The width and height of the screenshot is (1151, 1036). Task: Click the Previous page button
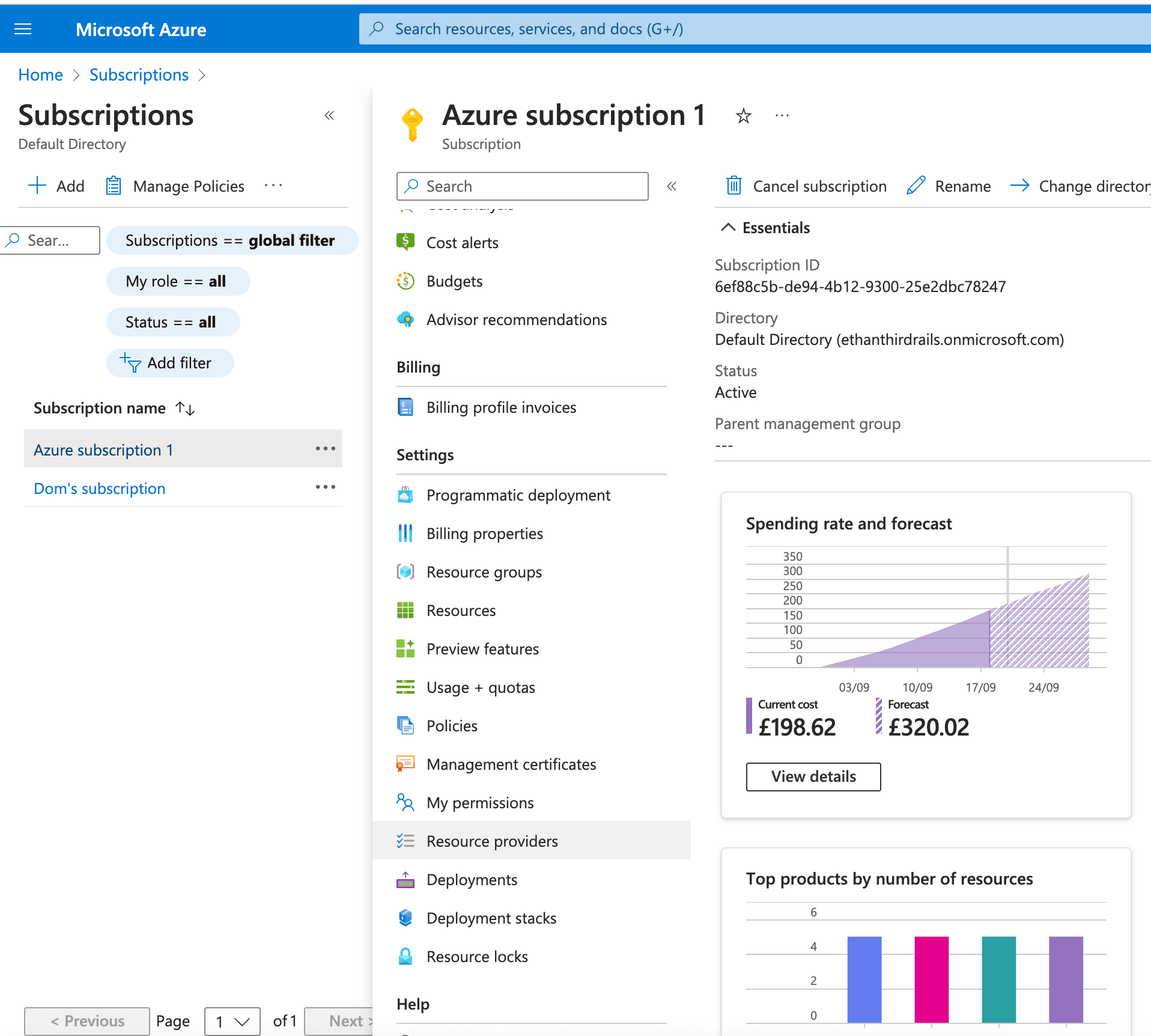tap(87, 1021)
